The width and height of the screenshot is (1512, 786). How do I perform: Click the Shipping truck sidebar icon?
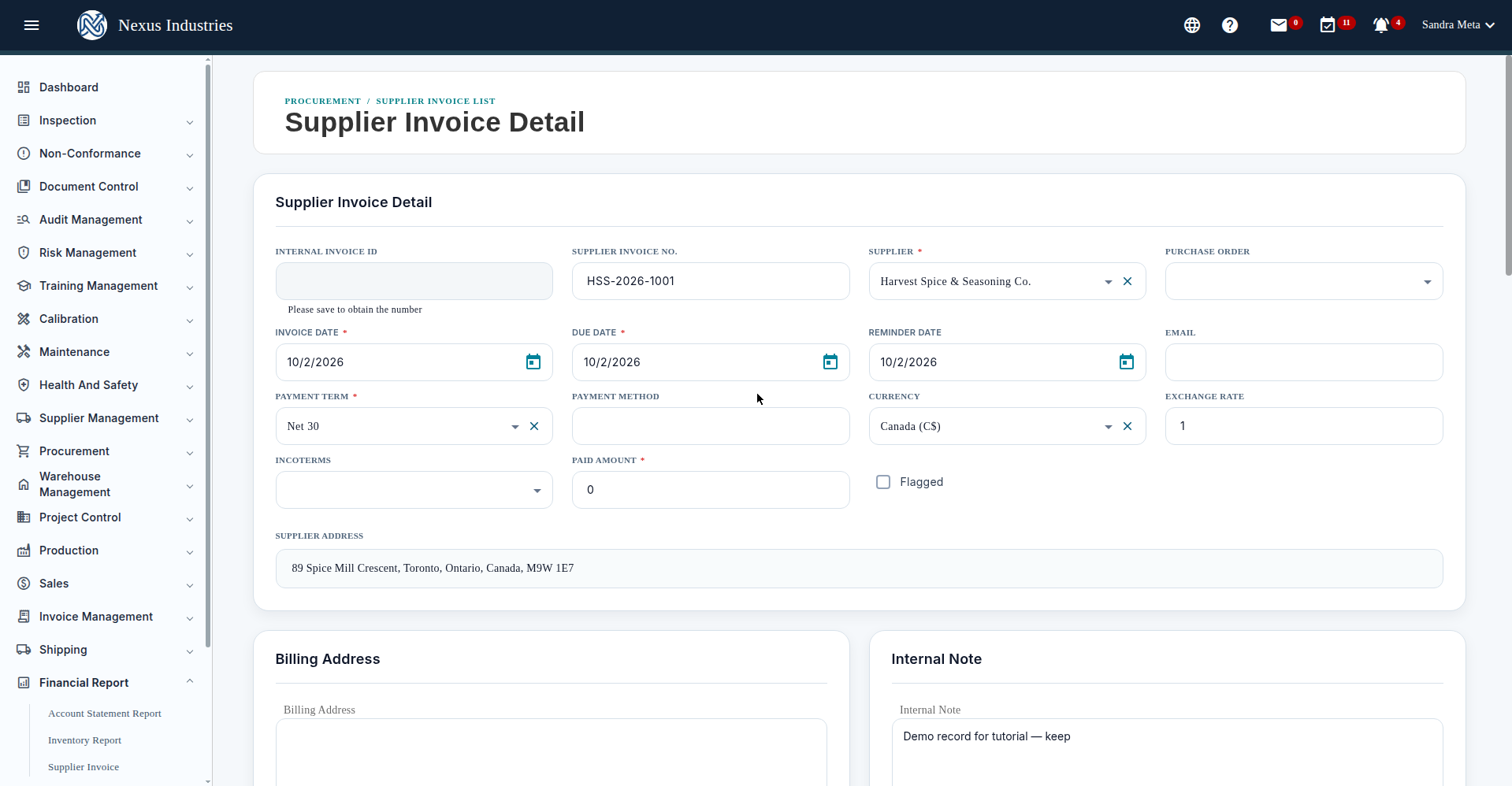pyautogui.click(x=24, y=650)
